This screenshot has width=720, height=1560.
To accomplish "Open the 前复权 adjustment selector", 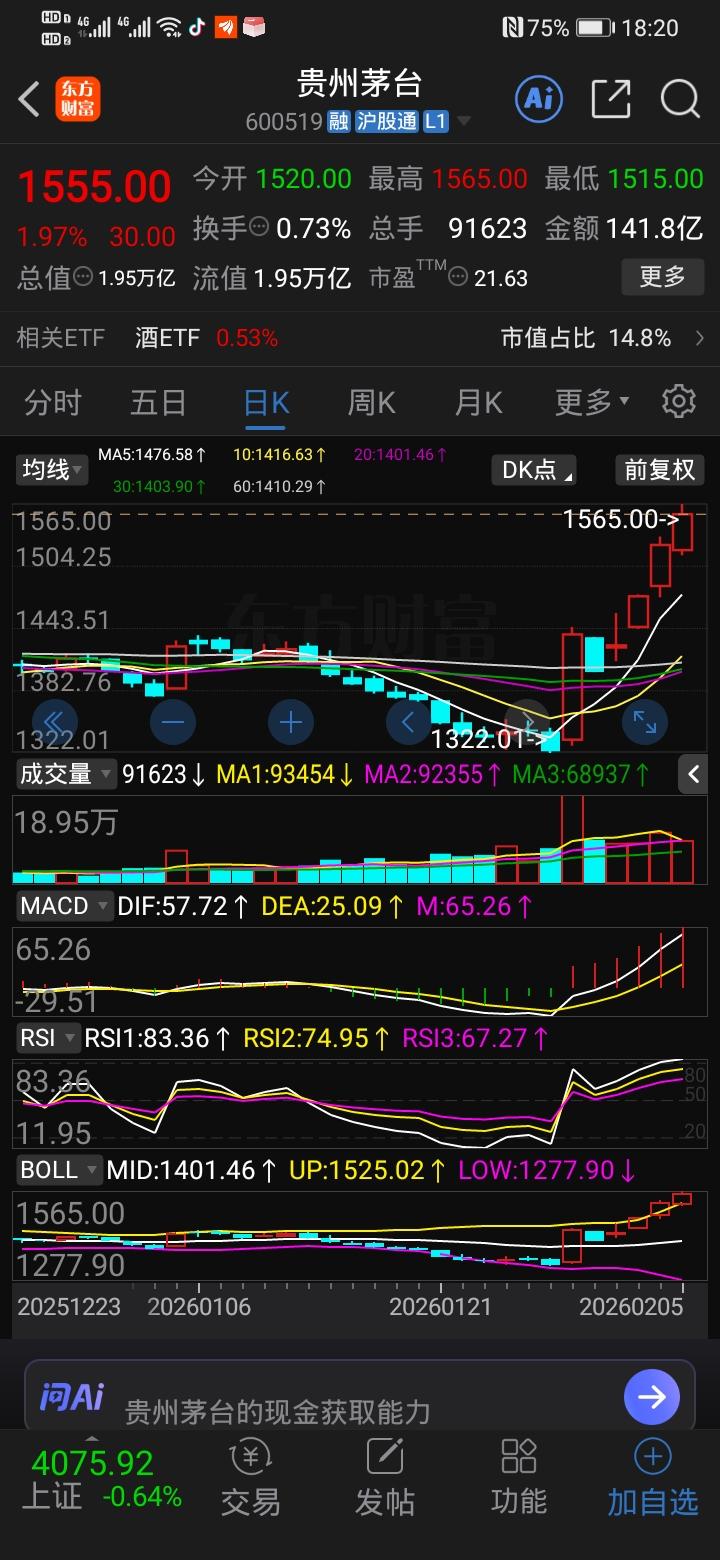I will pyautogui.click(x=659, y=469).
